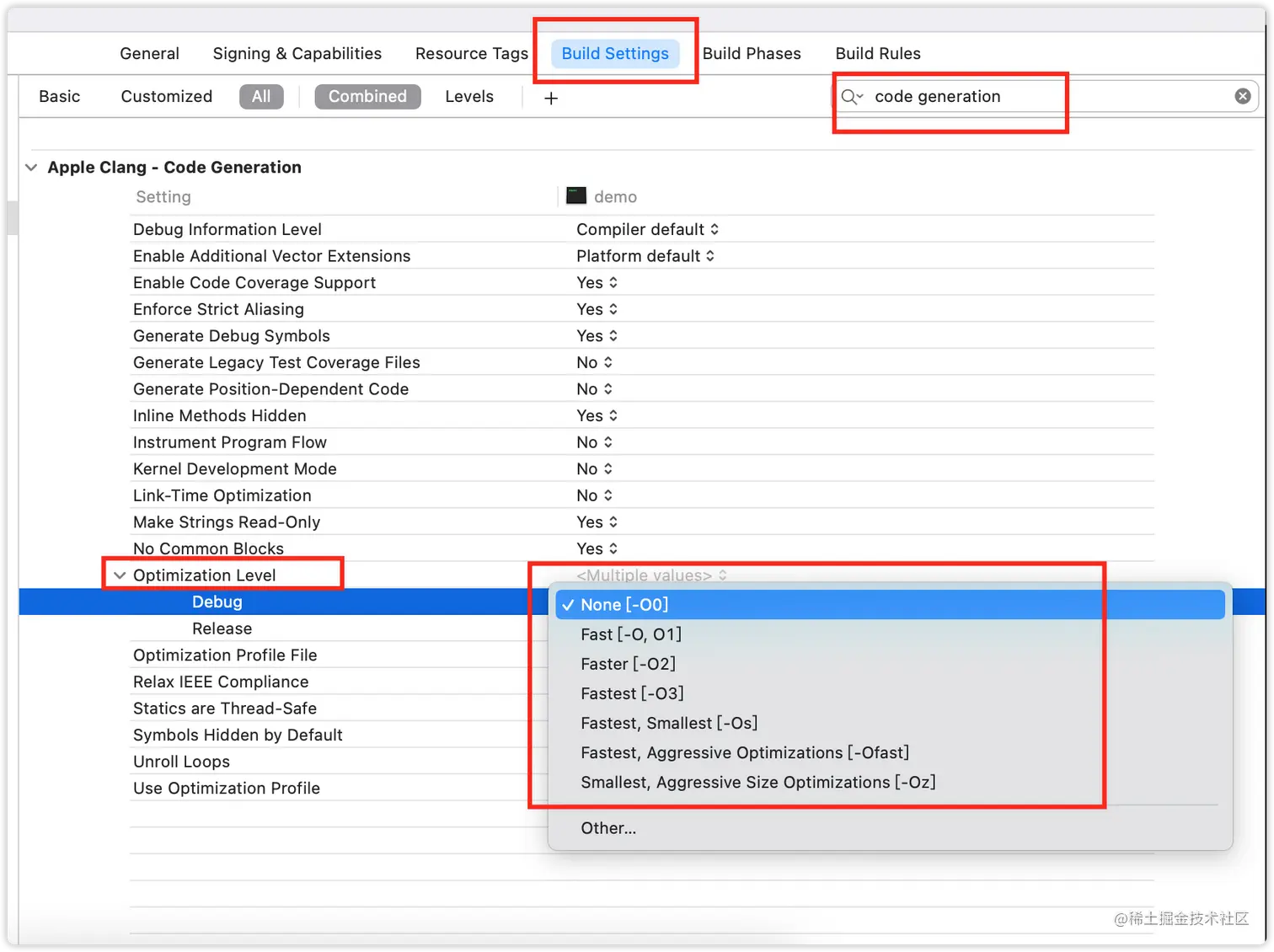
Task: Change Enforce Strict Aliasing value
Action: point(597,309)
